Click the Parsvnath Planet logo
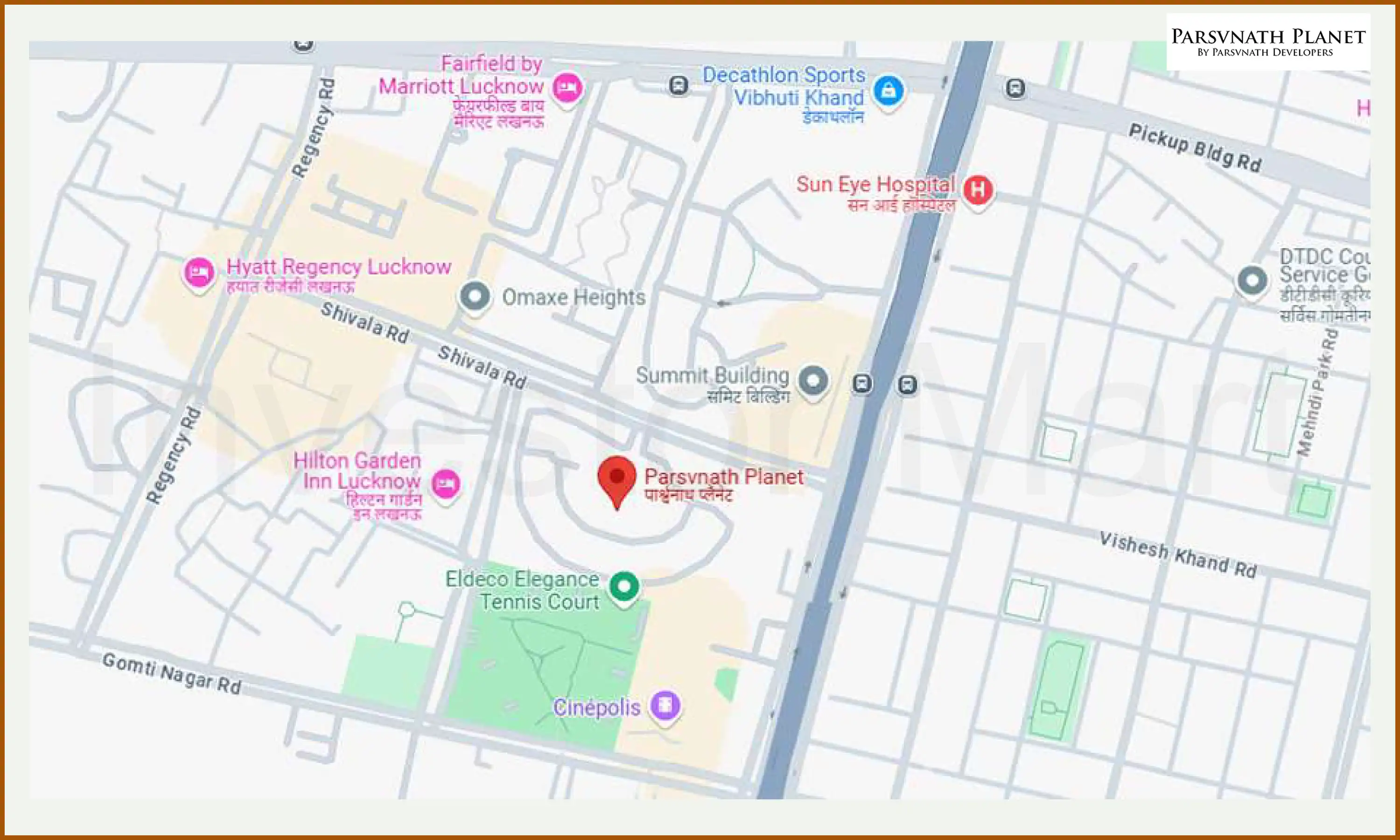 point(1268,42)
